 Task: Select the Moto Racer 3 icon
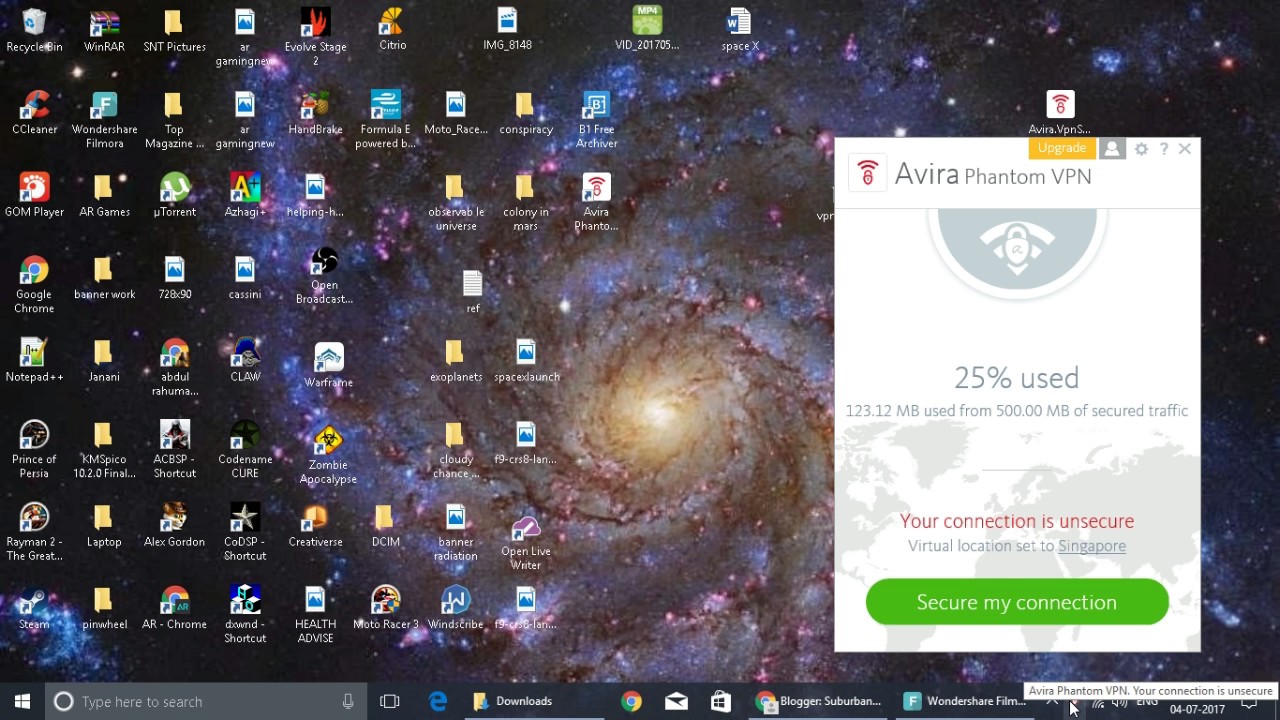[x=386, y=608]
